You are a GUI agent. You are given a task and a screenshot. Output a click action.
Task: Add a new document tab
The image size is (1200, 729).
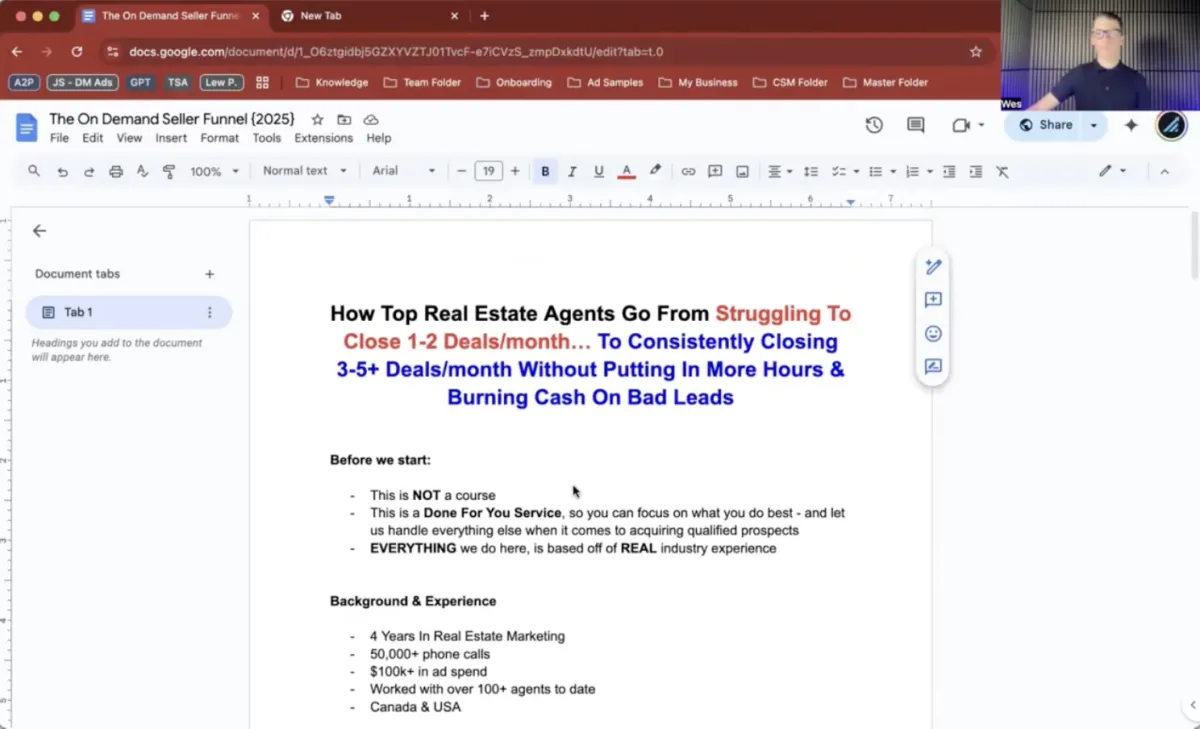click(x=210, y=274)
